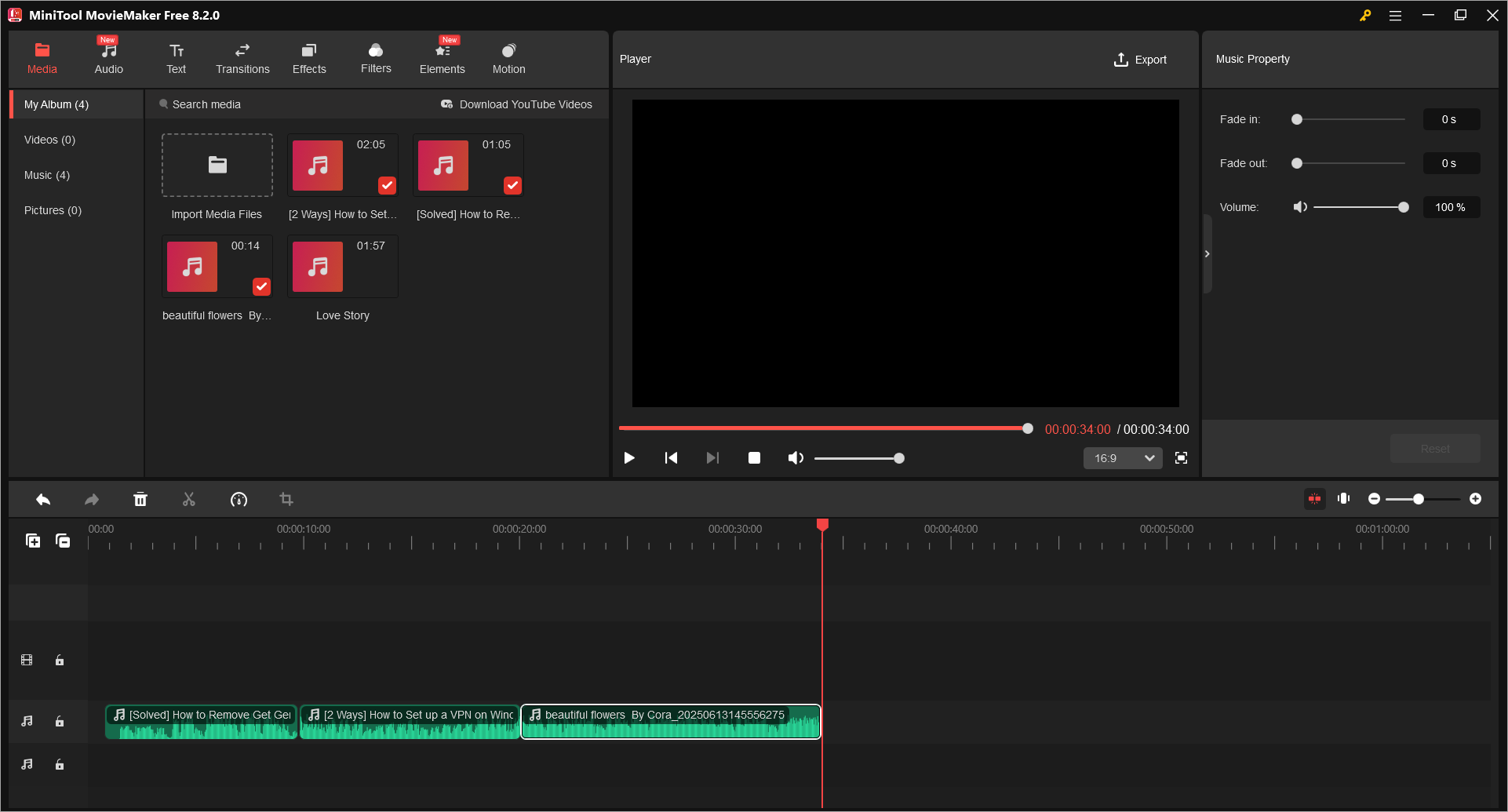This screenshot has width=1508, height=812.
Task: Open the Effects tab
Action: 309,59
